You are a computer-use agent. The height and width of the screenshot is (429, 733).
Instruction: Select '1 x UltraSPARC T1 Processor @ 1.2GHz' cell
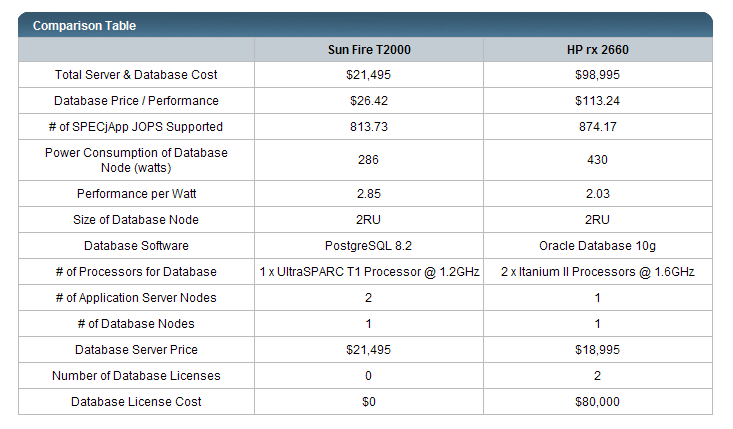pos(369,272)
